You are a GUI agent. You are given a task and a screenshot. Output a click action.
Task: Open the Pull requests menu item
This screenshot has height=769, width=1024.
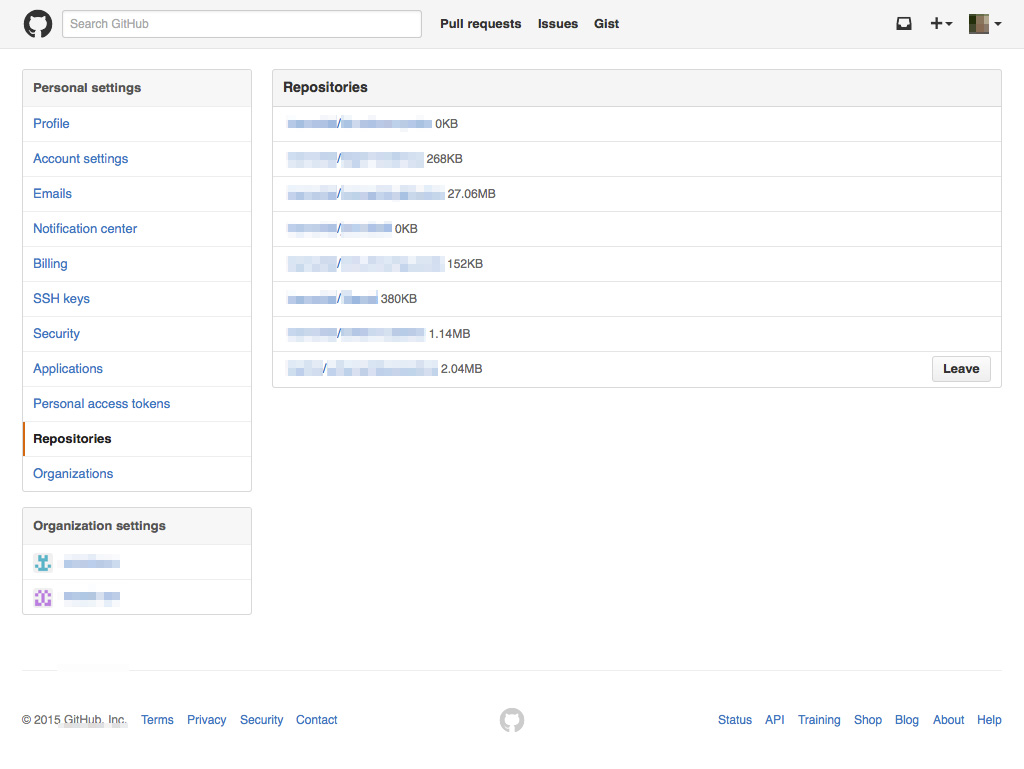coord(480,23)
